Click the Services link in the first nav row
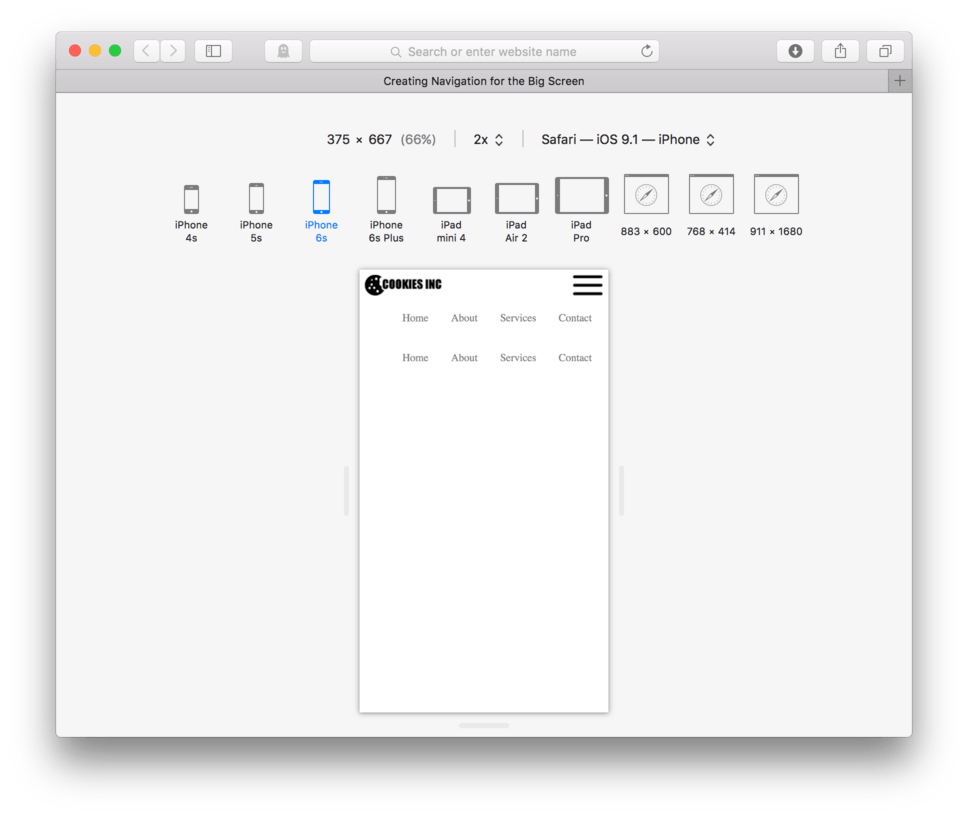Image resolution: width=968 pixels, height=817 pixels. (x=518, y=318)
